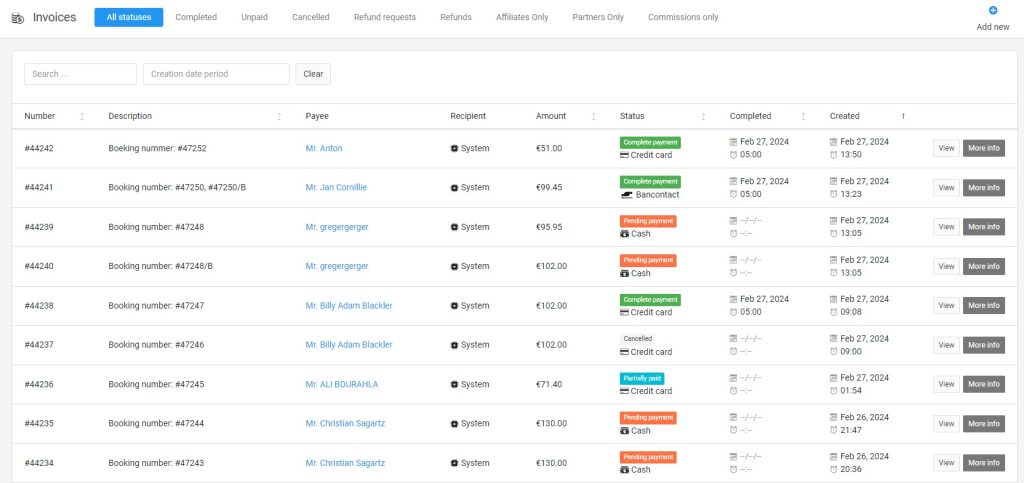Click credit card icon in row #44236
The height and width of the screenshot is (483, 1024).
click(624, 391)
